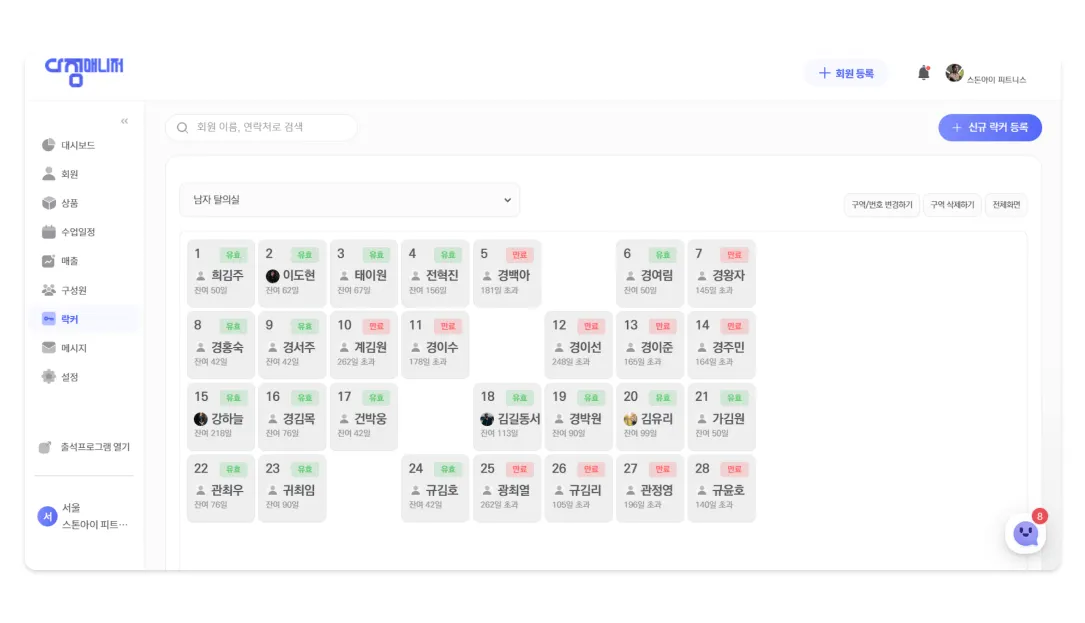Open locker 27 card for 관정영

(650, 488)
